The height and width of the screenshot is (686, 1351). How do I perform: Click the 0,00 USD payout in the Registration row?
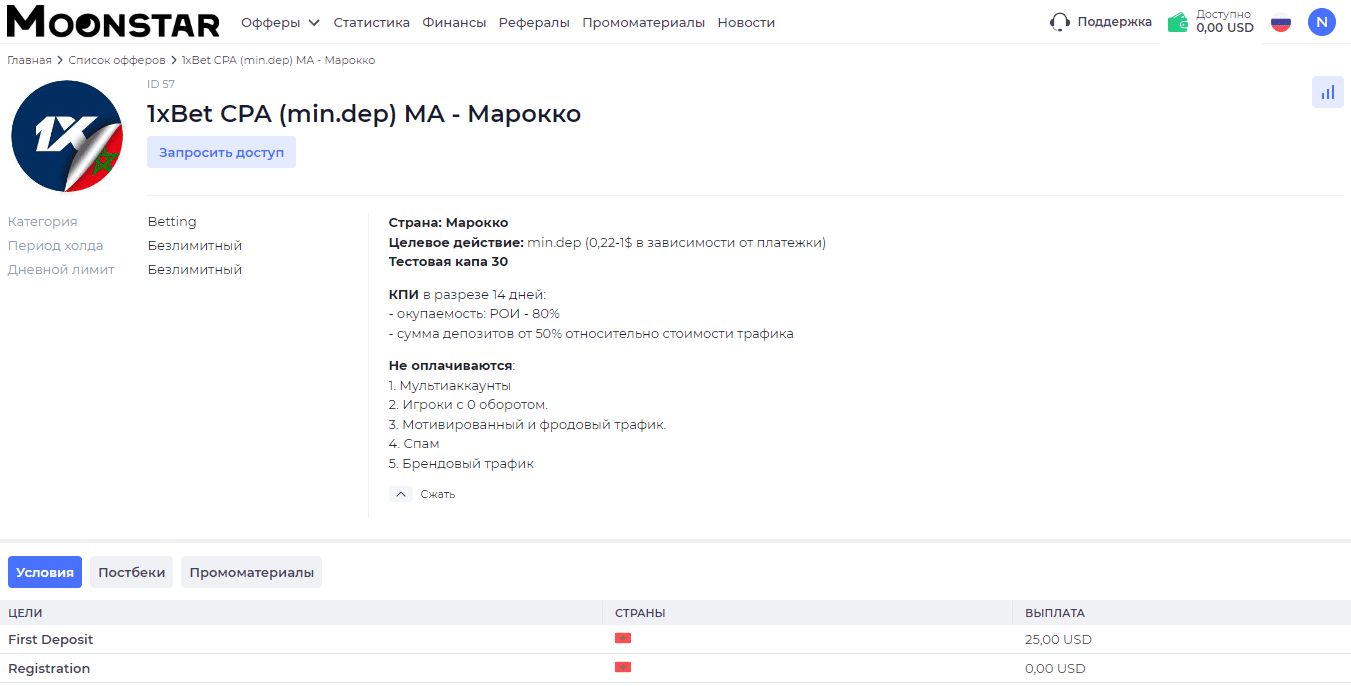1055,668
